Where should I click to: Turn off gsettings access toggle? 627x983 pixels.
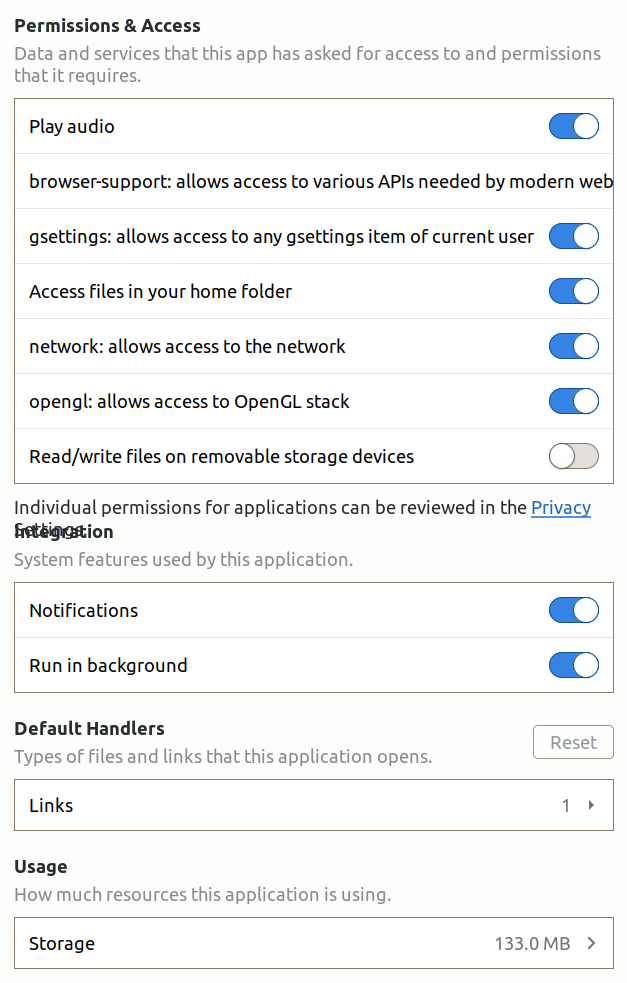pos(573,236)
